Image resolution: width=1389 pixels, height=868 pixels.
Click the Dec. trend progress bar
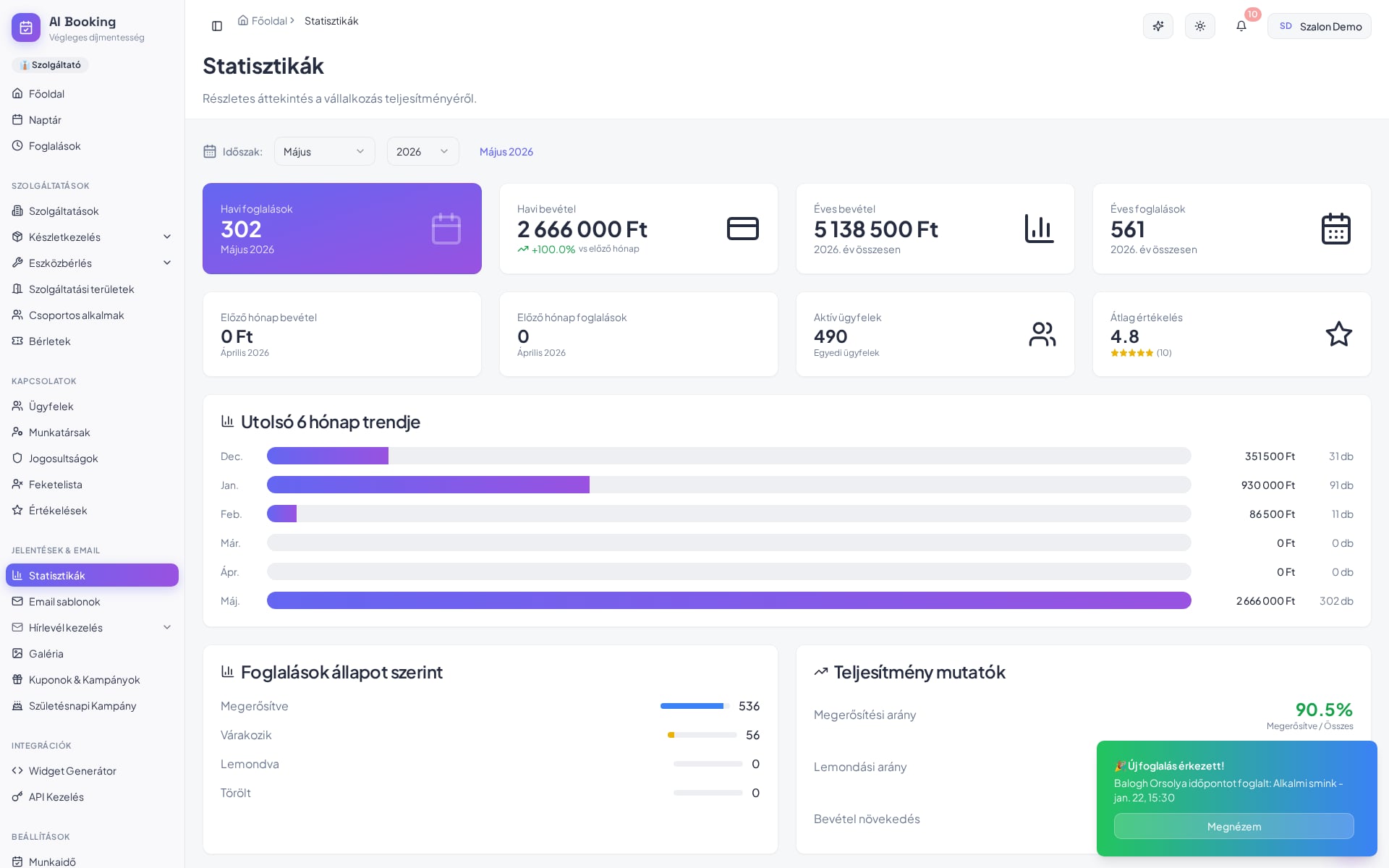pos(729,456)
